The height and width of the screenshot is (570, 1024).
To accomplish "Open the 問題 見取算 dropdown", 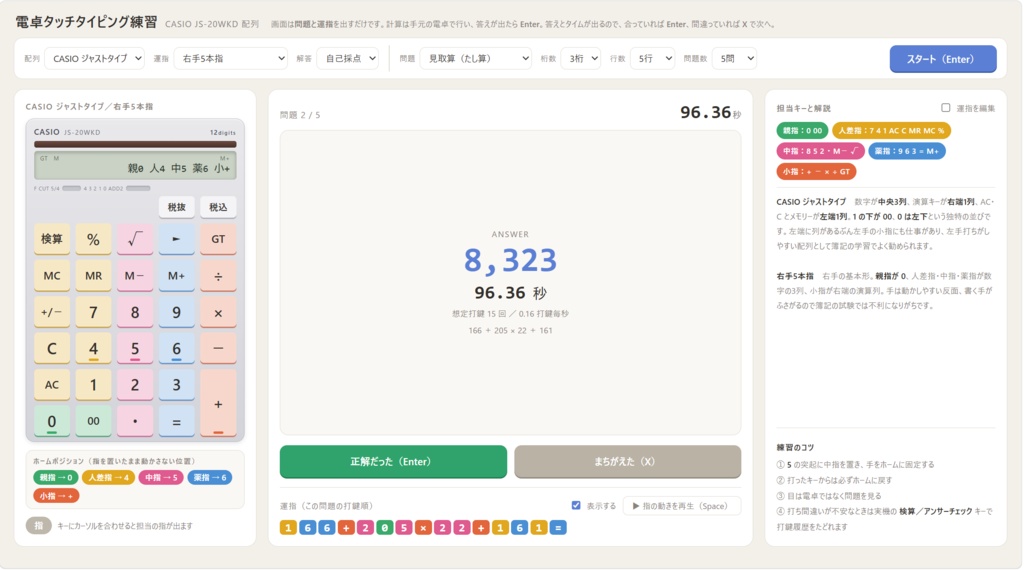I will pos(475,58).
